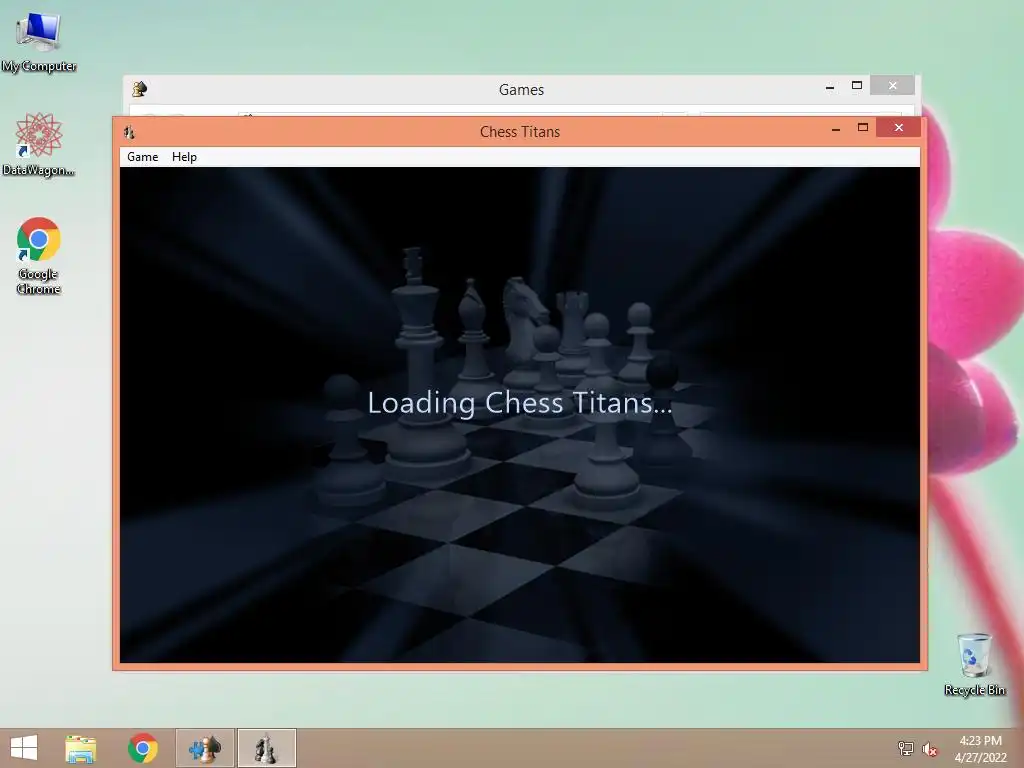Open File Explorer from the taskbar
Viewport: 1024px width, 768px height.
(81, 748)
